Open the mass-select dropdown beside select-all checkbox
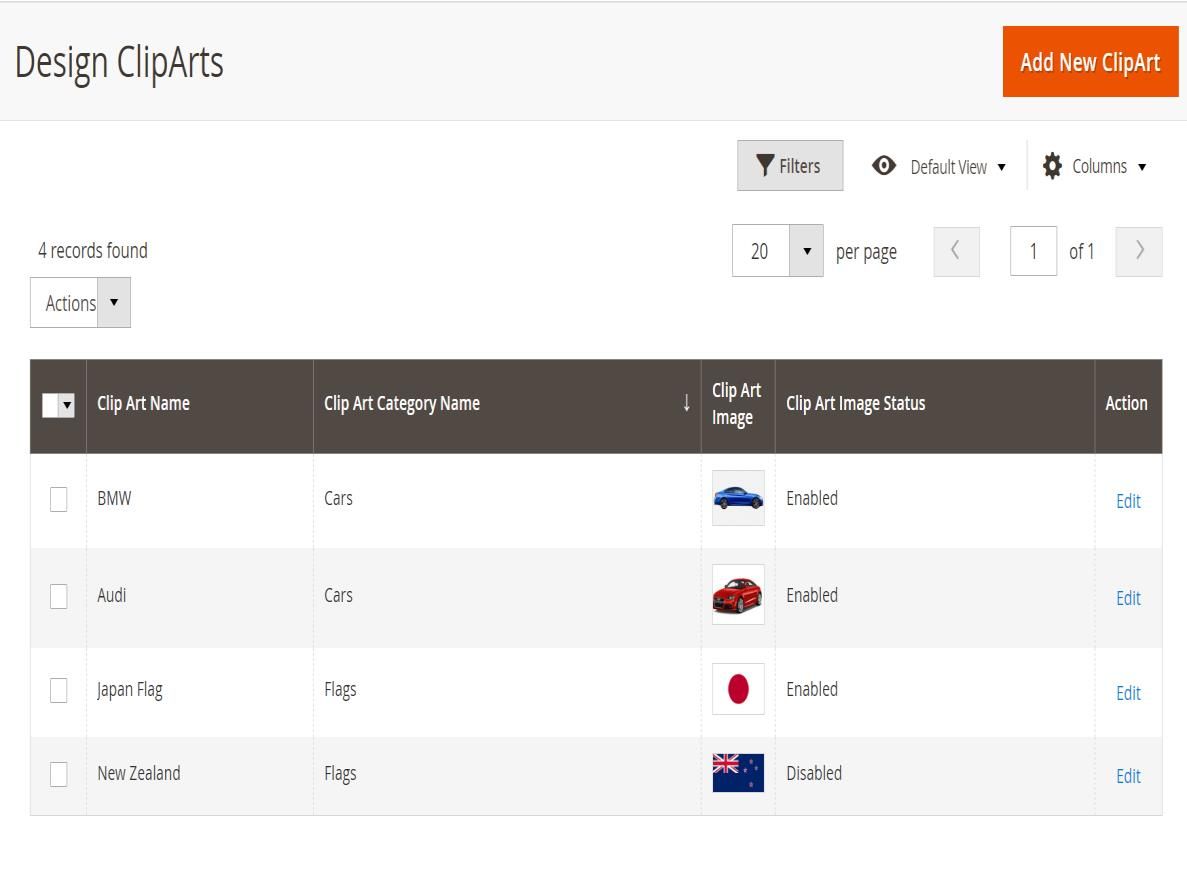 (x=67, y=404)
